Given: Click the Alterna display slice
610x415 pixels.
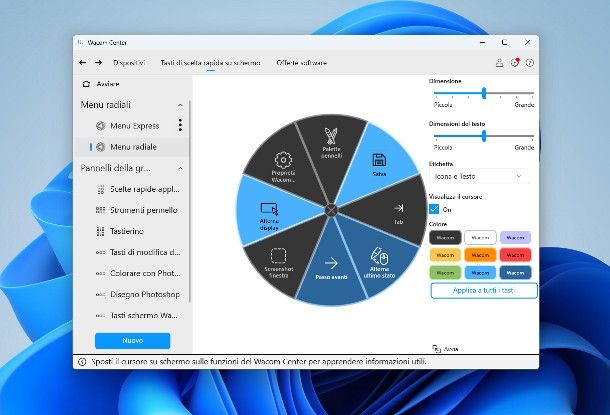Looking at the screenshot, I should (x=268, y=213).
